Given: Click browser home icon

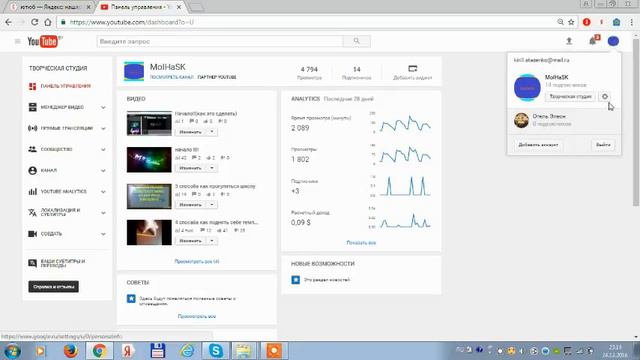Looking at the screenshot, I should 48,22.
